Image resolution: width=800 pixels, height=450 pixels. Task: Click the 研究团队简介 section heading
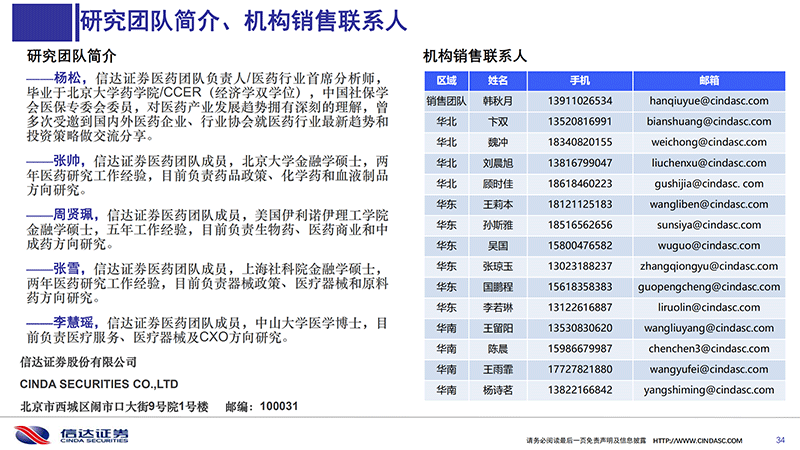[71, 56]
